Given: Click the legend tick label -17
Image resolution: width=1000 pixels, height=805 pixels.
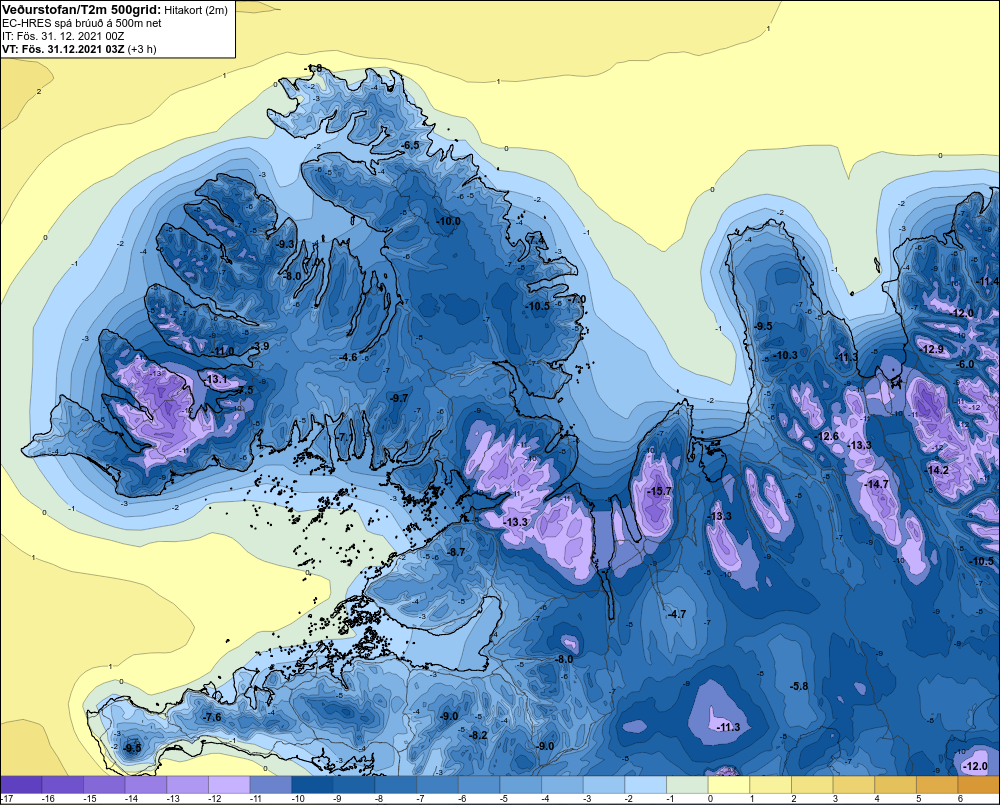Looking at the screenshot, I should 7,799.
